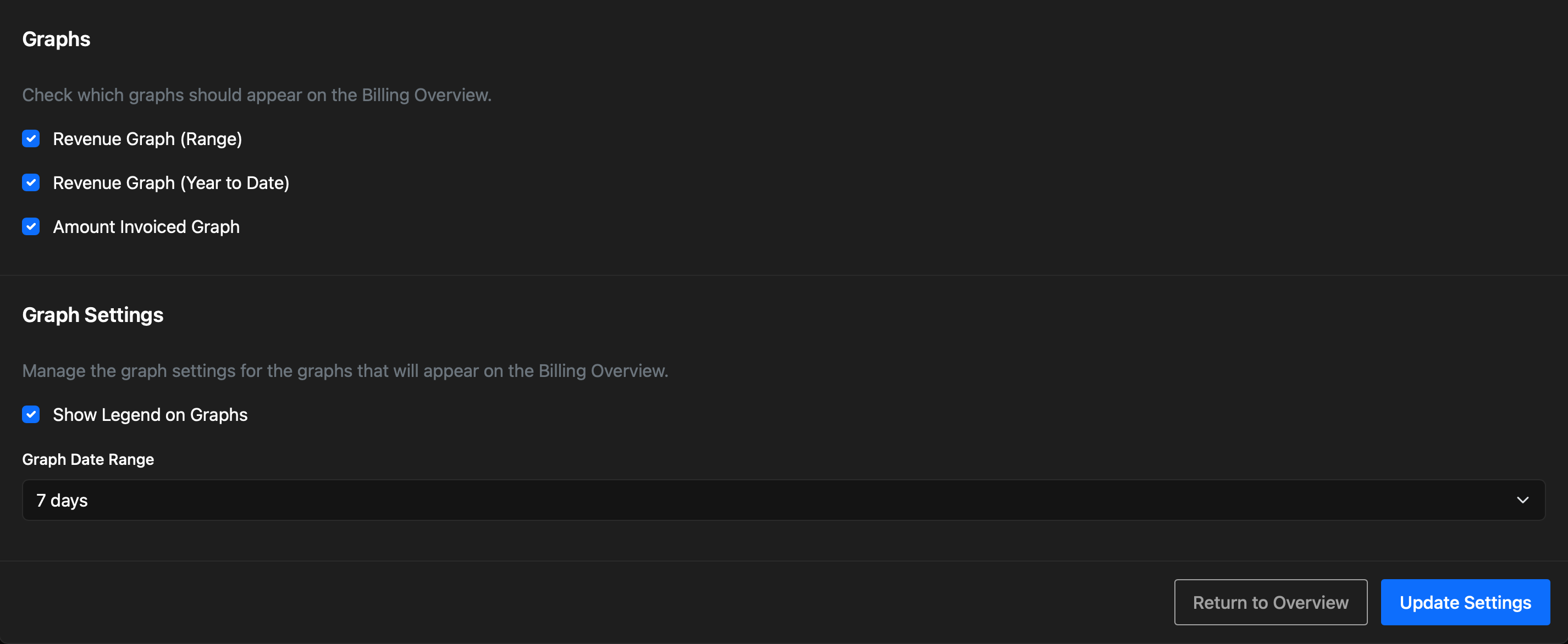The width and height of the screenshot is (1568, 644).
Task: Open the Graph Date Range dropdown
Action: coord(783,500)
